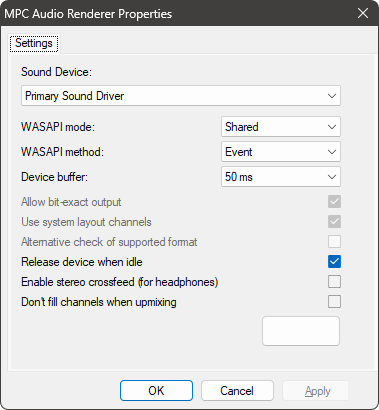Expand the Device buffer dropdown
The image size is (379, 410).
pyautogui.click(x=281, y=177)
